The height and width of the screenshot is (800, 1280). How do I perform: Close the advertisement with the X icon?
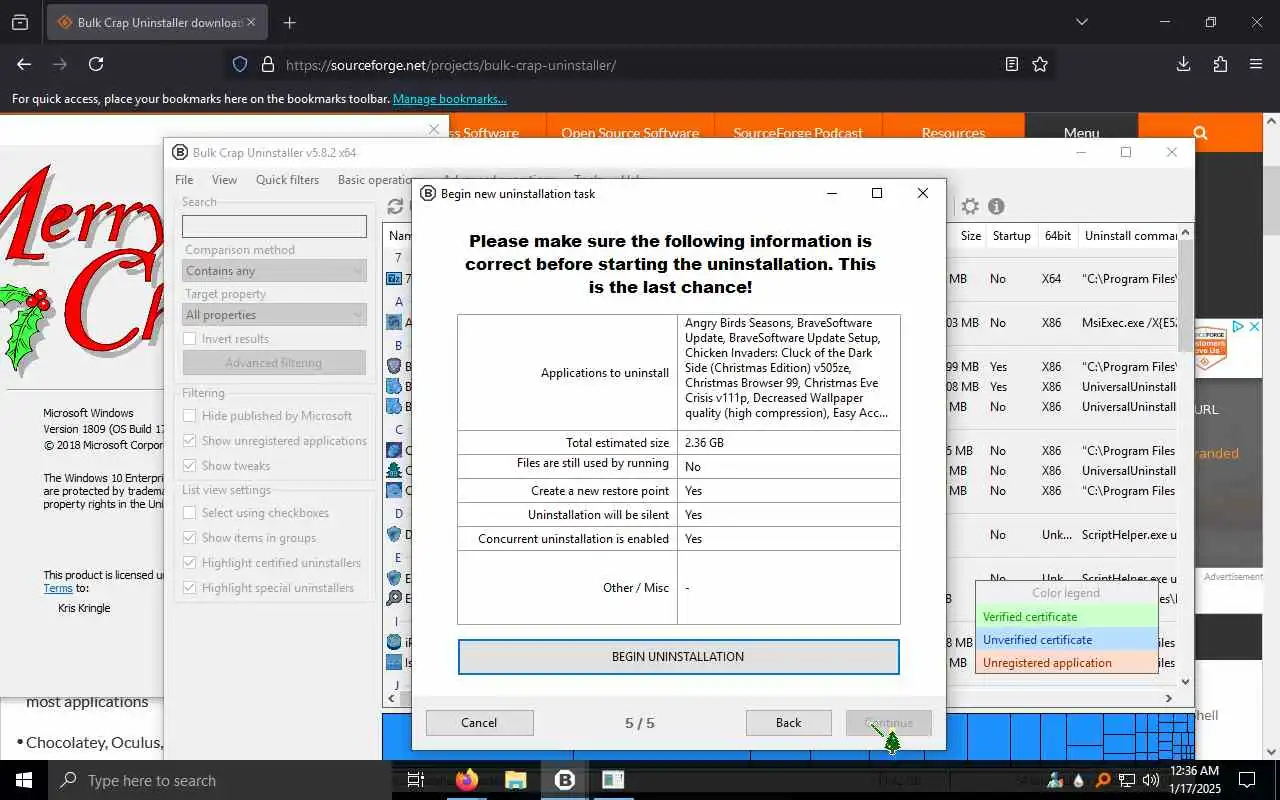[1254, 327]
